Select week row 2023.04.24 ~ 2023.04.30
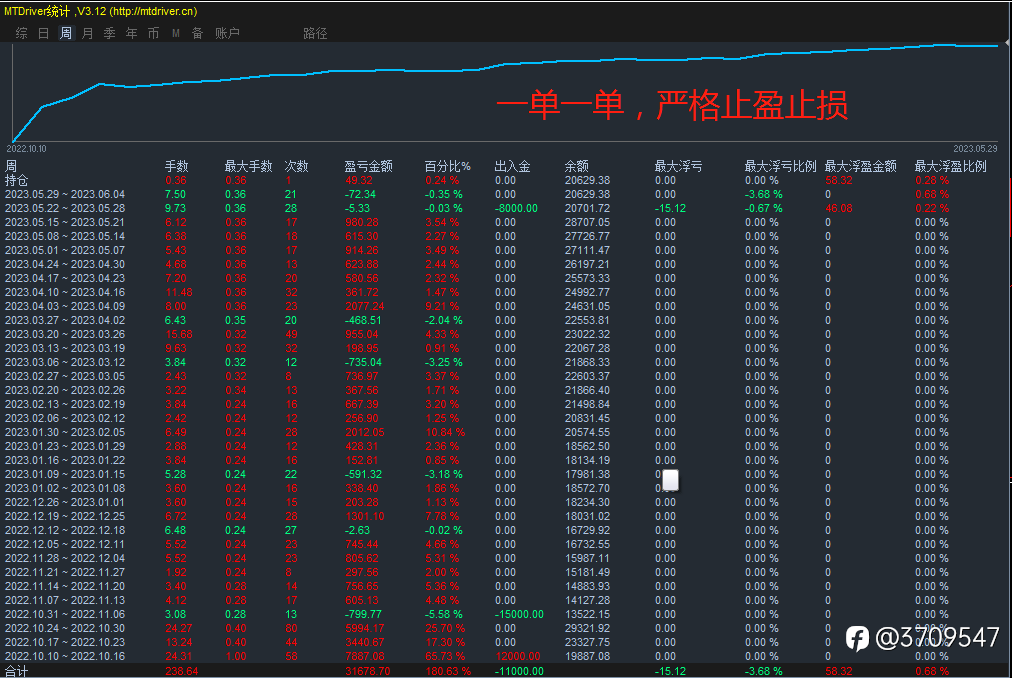Screen dimensions: 1012x678 click(506, 264)
